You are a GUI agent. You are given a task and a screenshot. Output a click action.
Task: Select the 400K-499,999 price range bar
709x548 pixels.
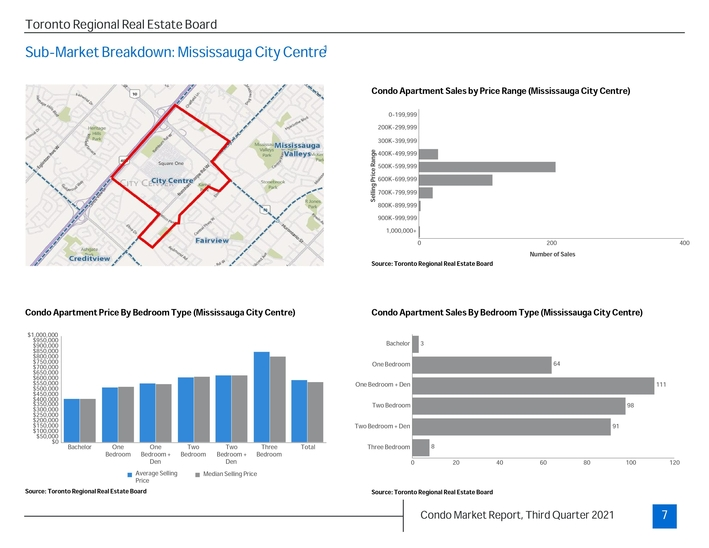click(428, 153)
